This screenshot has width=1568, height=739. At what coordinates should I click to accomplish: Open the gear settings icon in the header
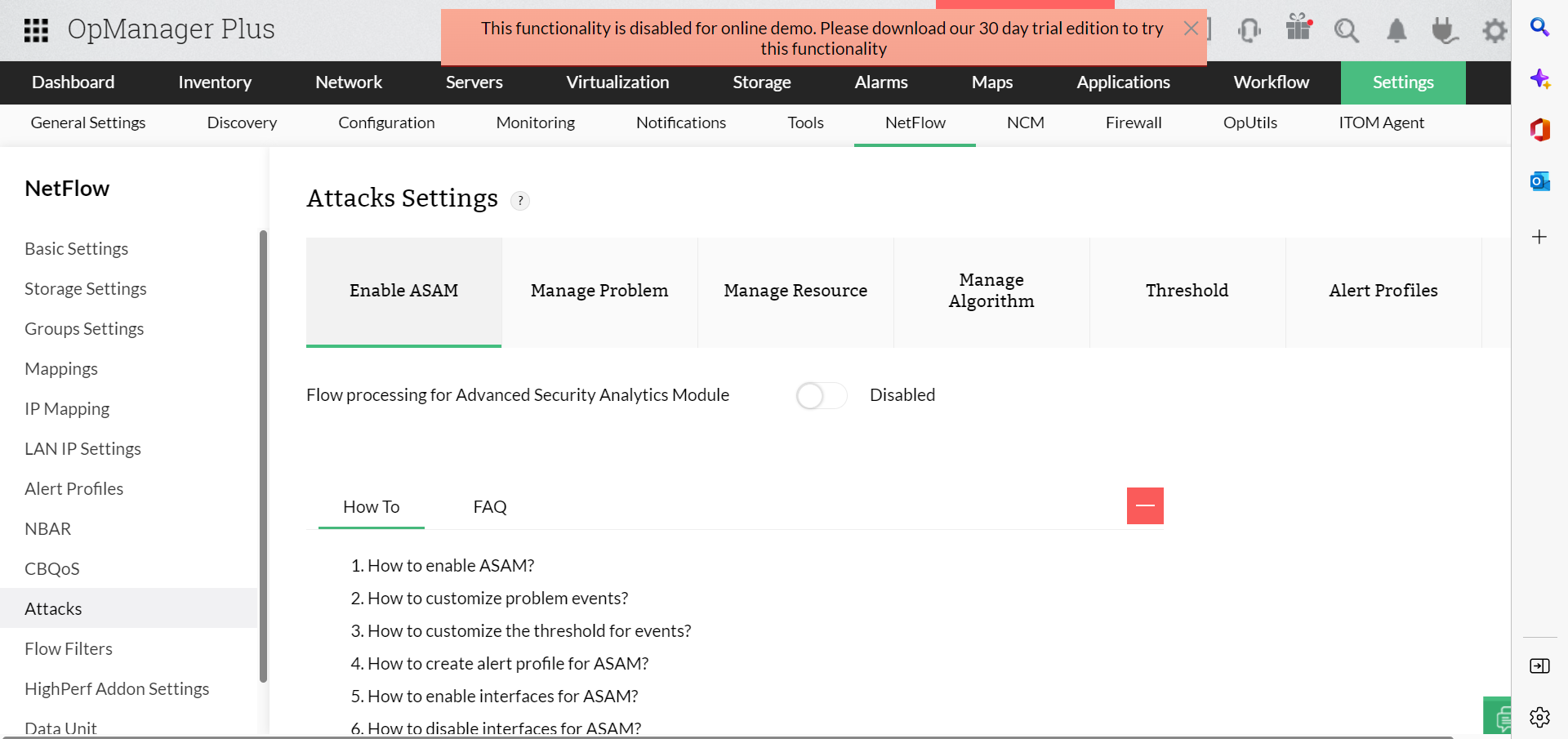click(x=1494, y=31)
